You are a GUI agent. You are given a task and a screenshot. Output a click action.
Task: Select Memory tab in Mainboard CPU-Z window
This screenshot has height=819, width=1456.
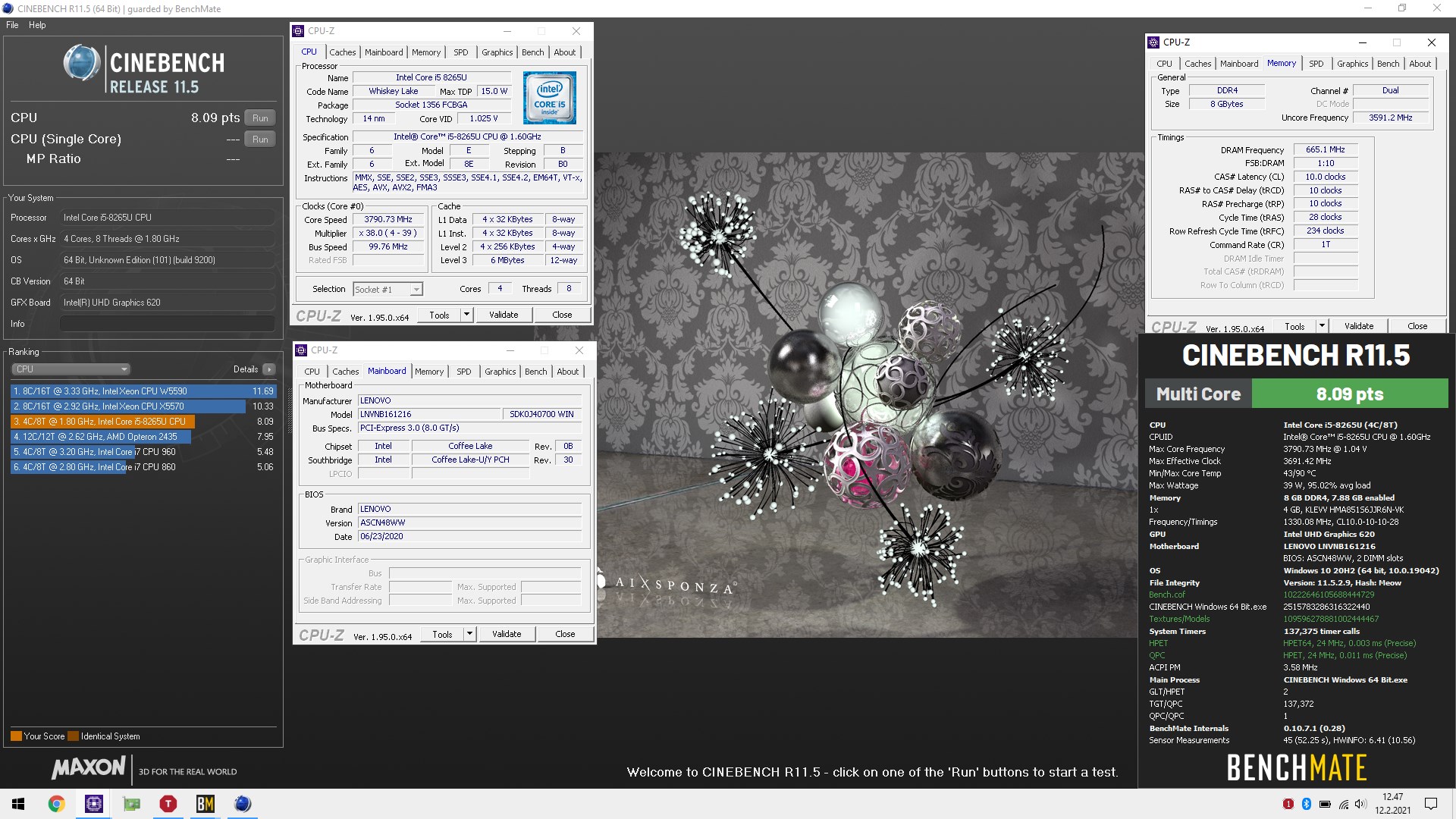pyautogui.click(x=429, y=372)
